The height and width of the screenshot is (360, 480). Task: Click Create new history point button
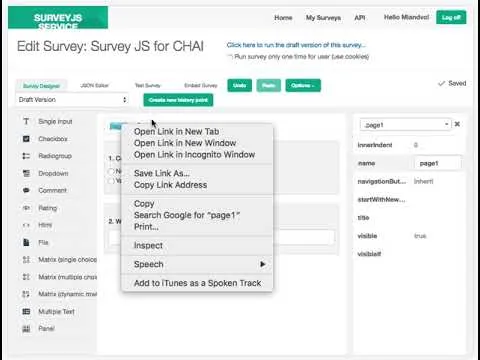coord(178,100)
